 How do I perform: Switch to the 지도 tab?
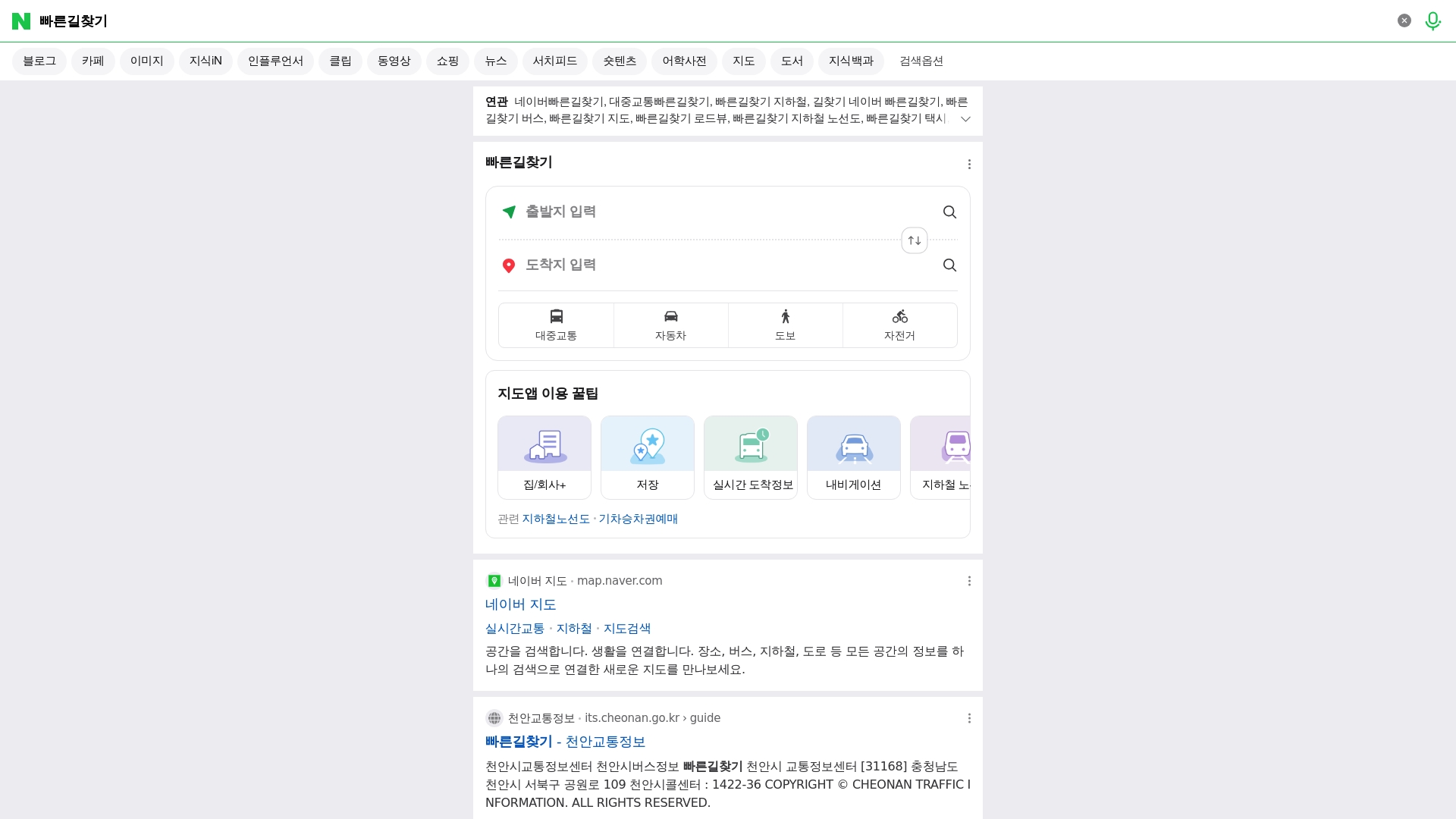tap(744, 61)
